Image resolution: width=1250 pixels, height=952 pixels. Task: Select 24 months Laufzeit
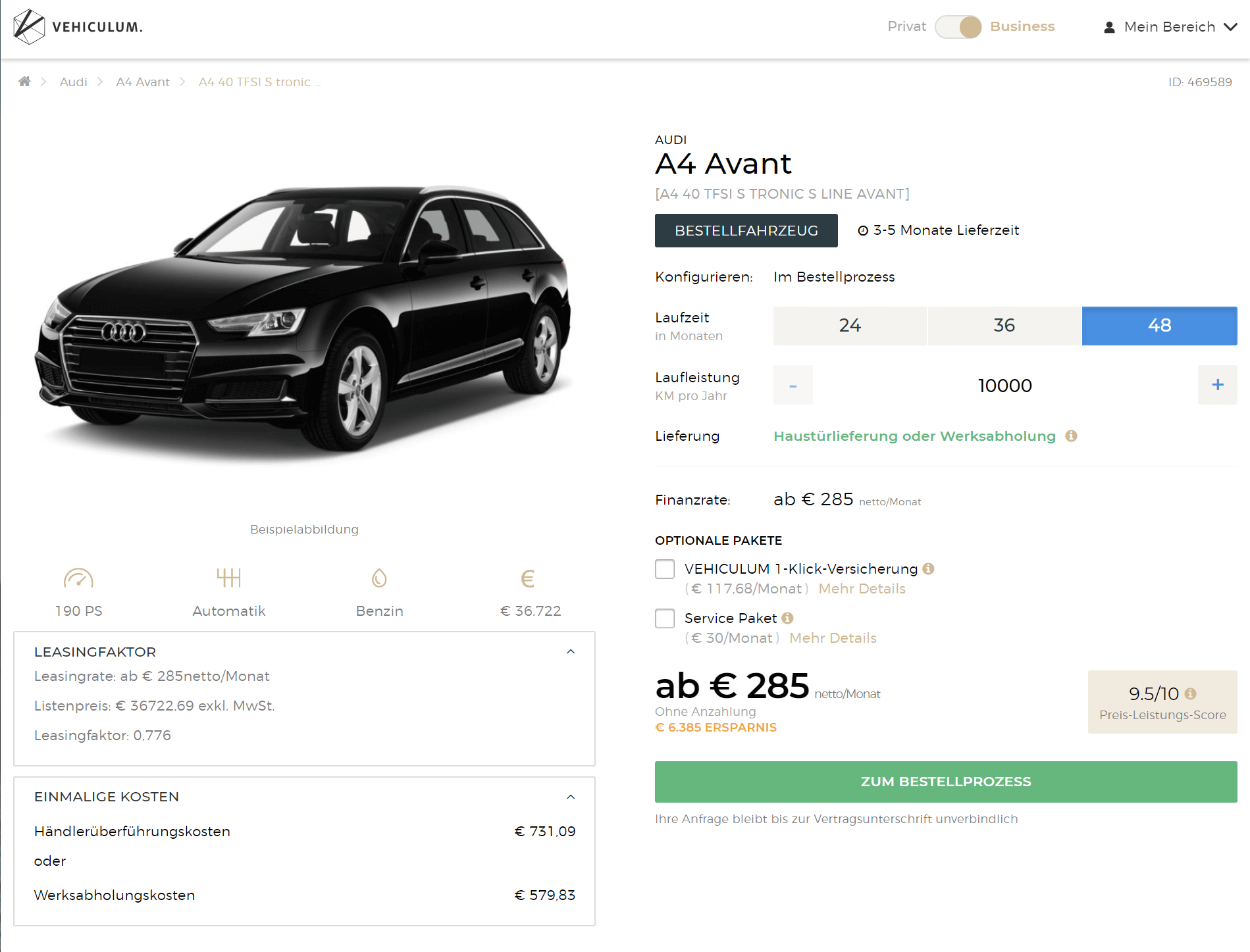850,326
